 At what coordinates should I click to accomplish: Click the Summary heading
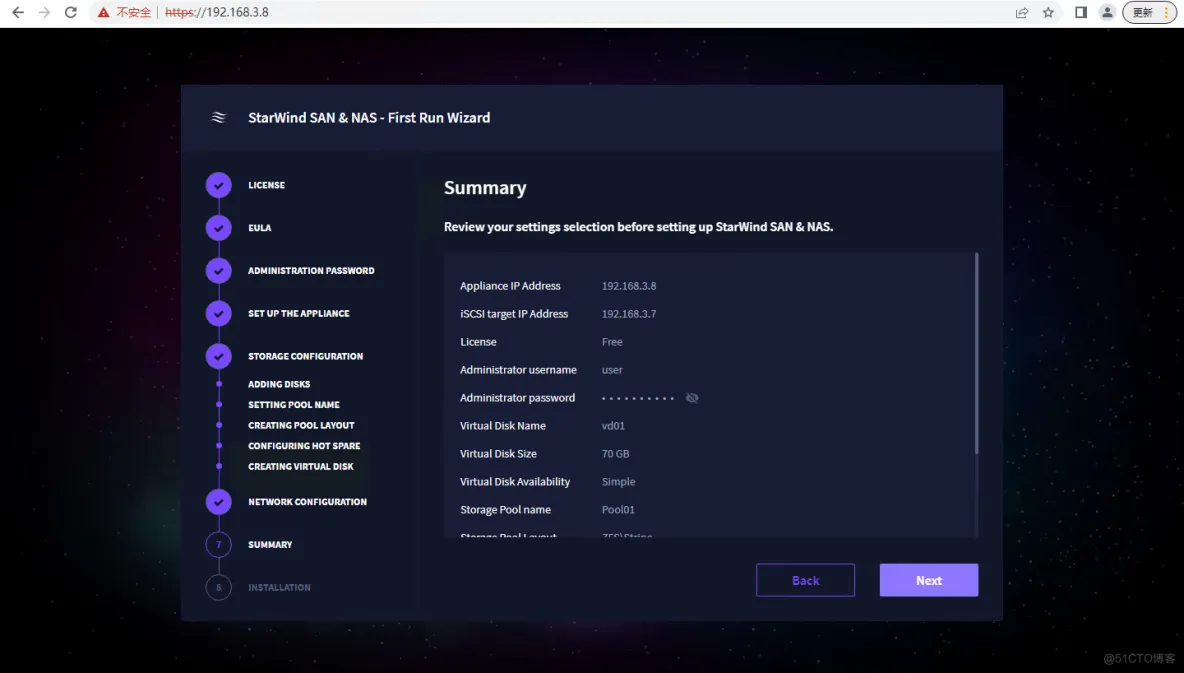pos(485,187)
